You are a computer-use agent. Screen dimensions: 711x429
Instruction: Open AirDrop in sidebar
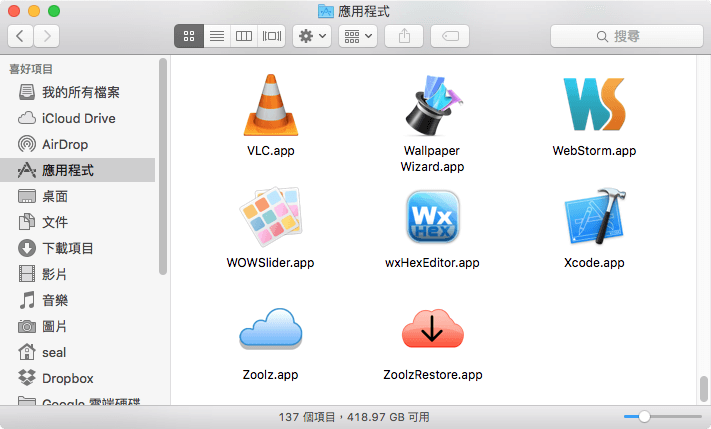[x=78, y=144]
